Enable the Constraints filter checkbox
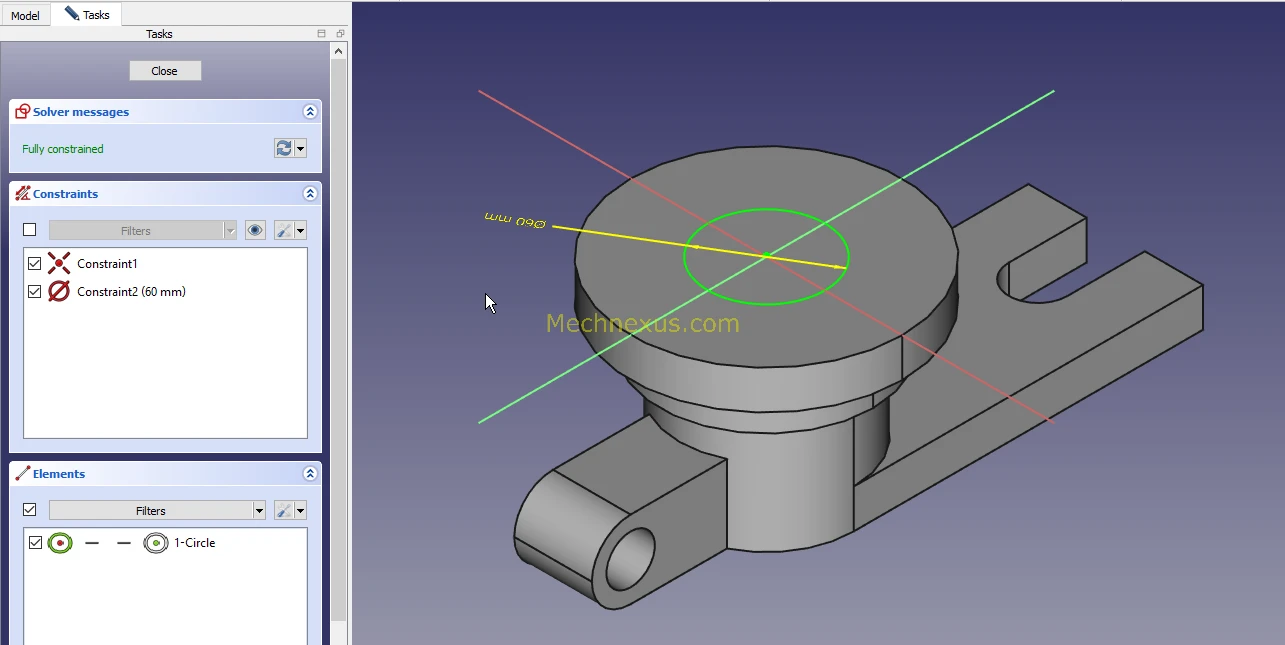1285x645 pixels. (30, 230)
